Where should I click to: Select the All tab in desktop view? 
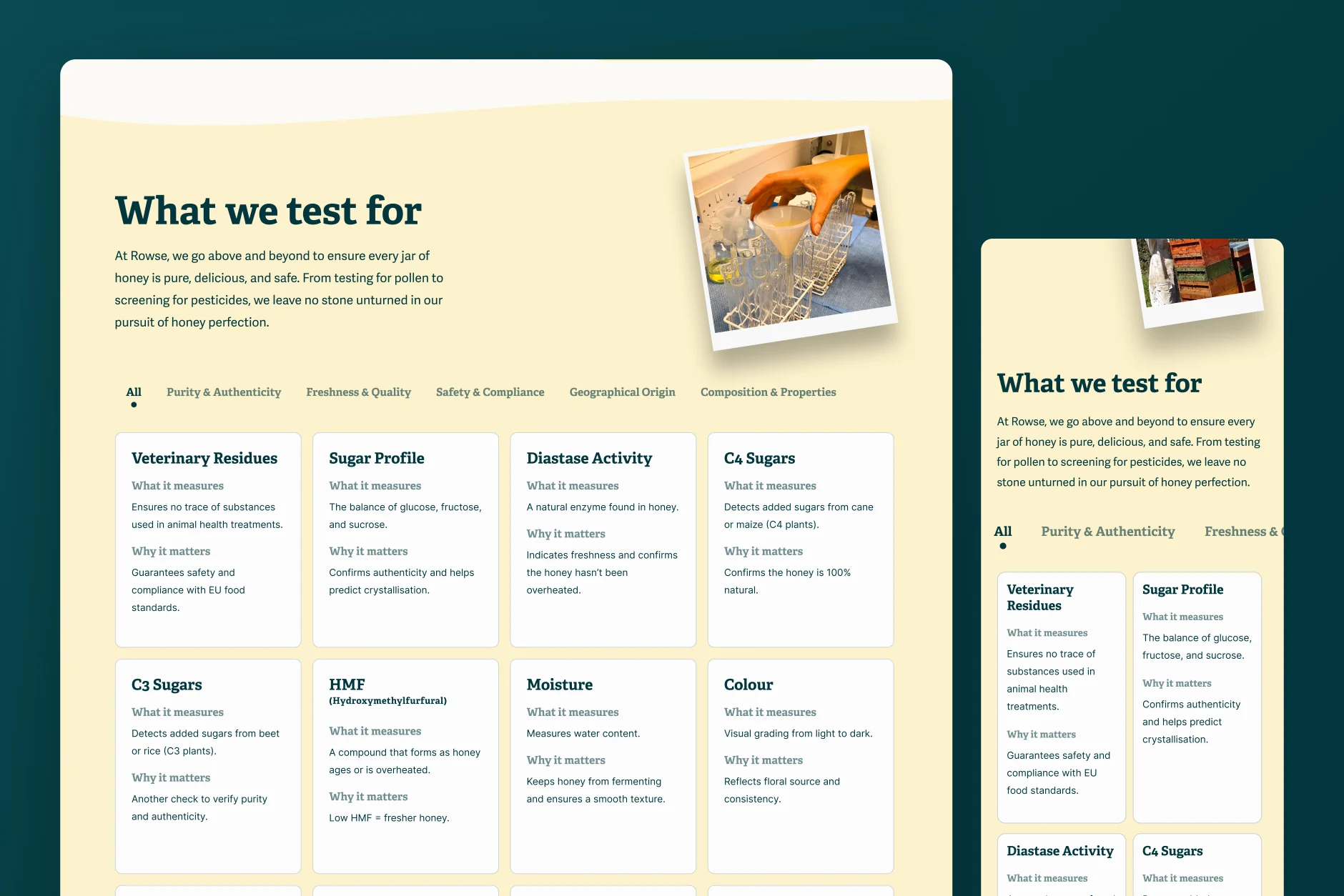click(x=134, y=392)
